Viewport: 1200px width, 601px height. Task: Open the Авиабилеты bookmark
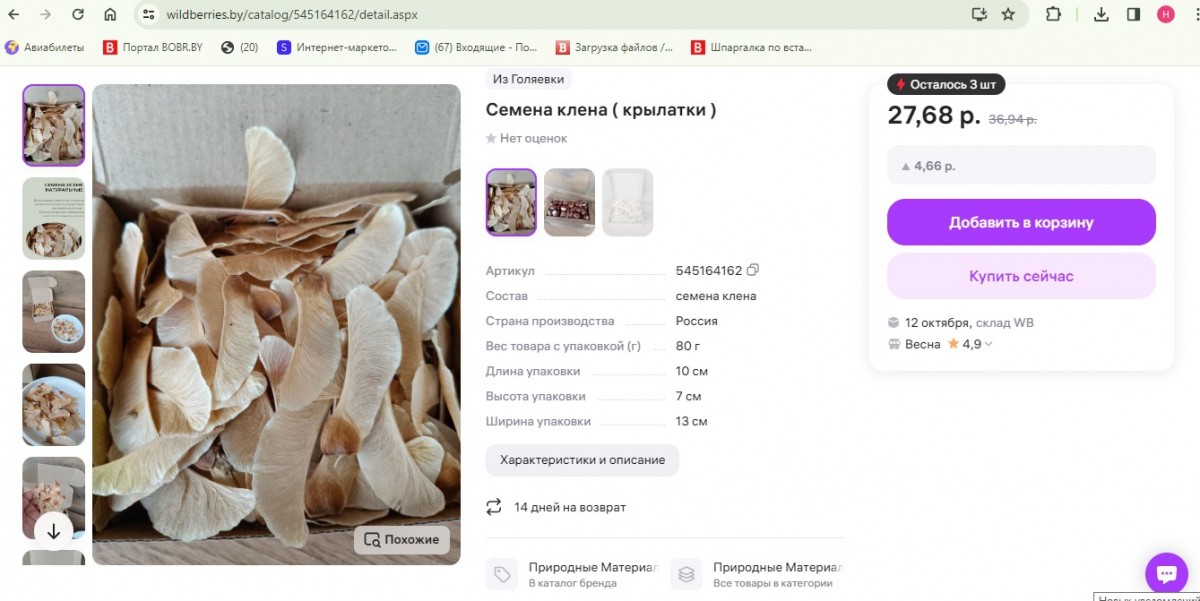point(48,47)
